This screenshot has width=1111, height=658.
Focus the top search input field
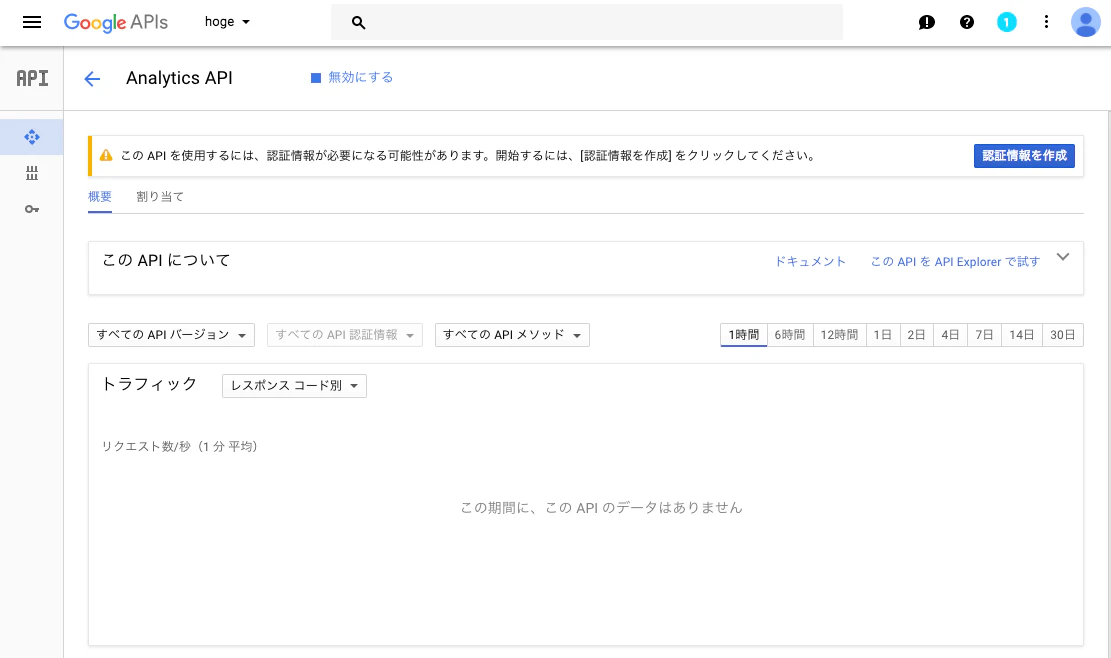(587, 22)
